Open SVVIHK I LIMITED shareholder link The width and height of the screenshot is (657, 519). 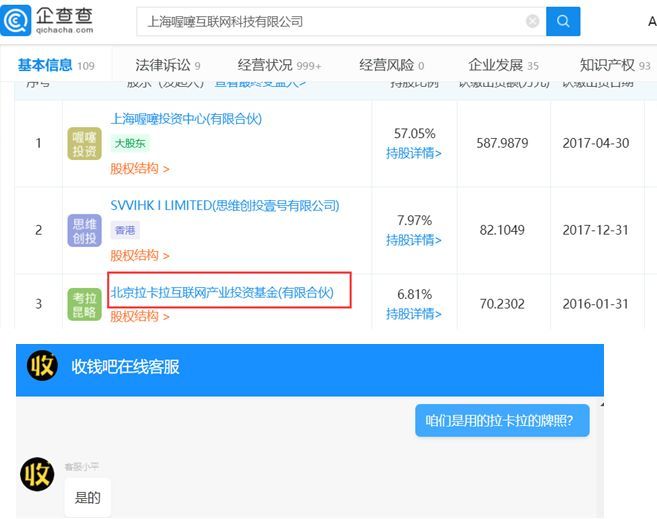225,206
